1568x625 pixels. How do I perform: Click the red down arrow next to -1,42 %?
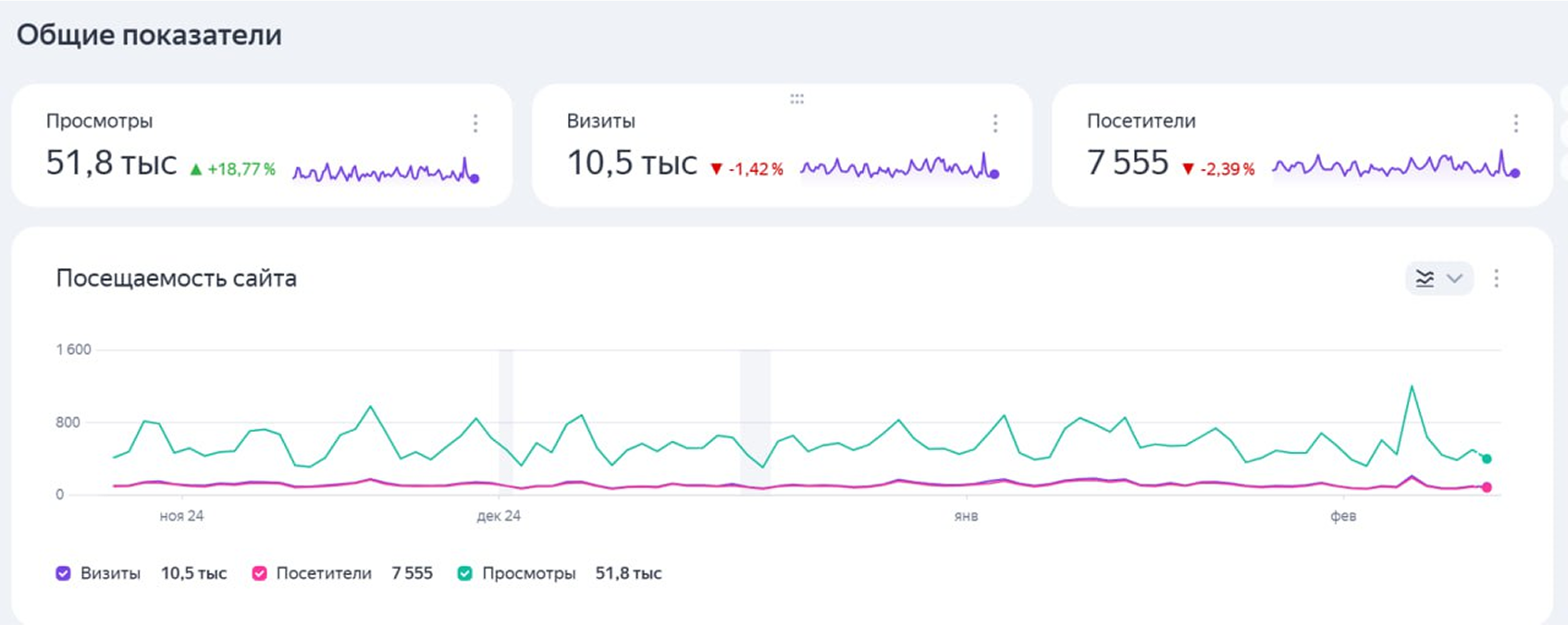tap(716, 169)
